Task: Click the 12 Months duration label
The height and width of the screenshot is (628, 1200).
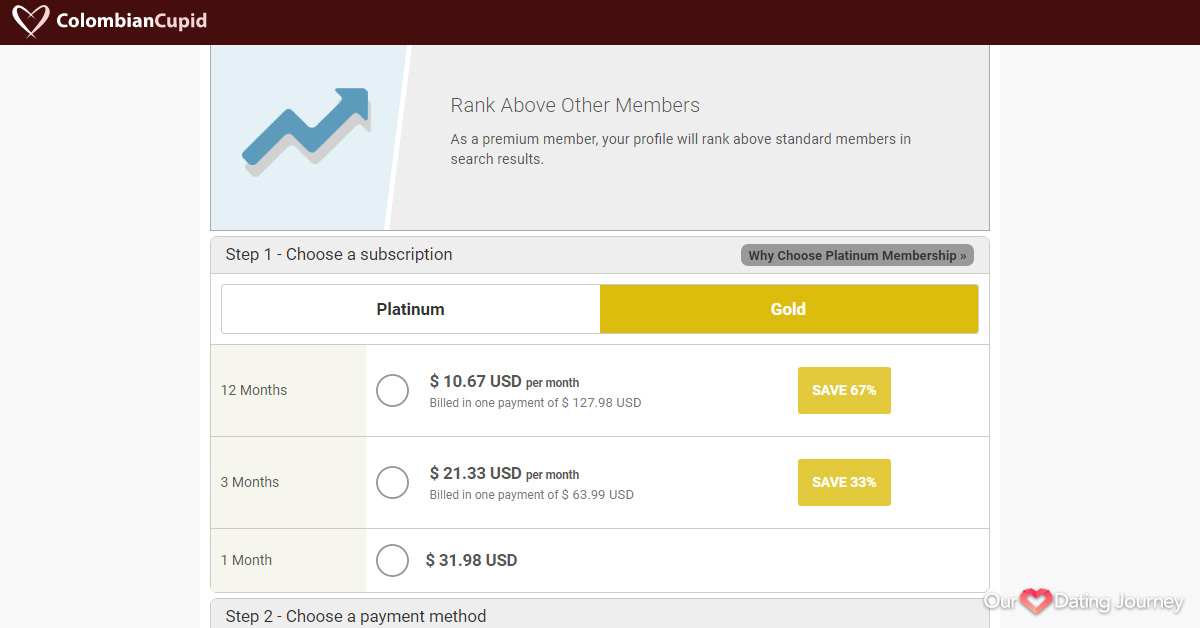Action: [254, 390]
